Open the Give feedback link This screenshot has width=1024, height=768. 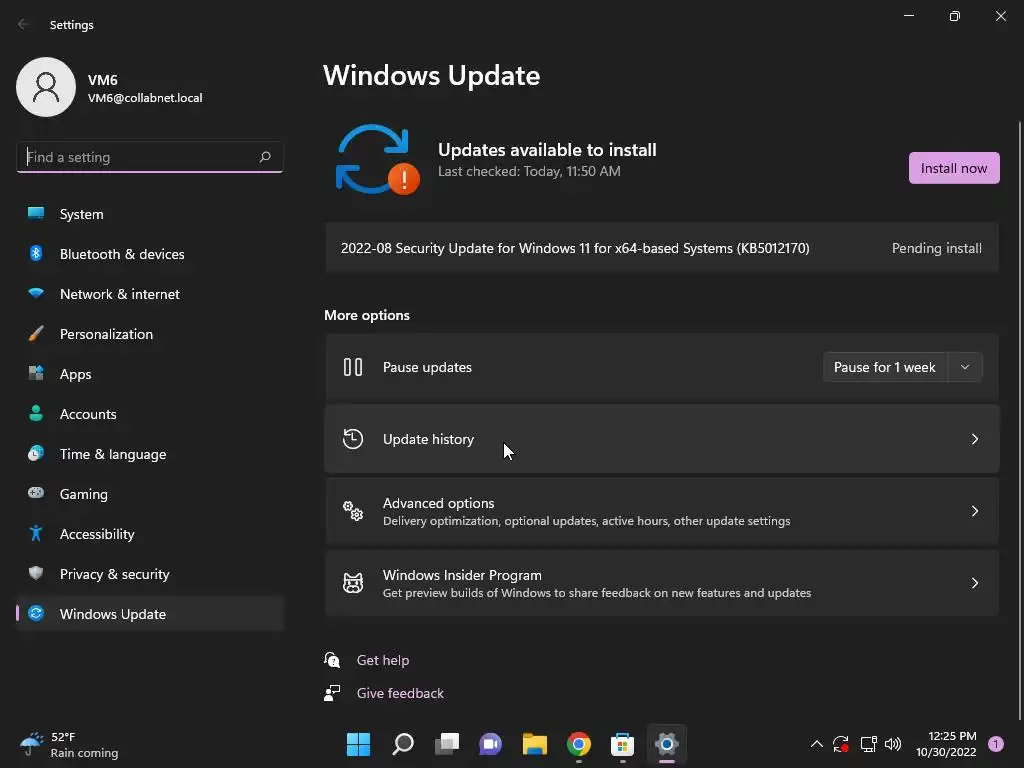(x=400, y=693)
